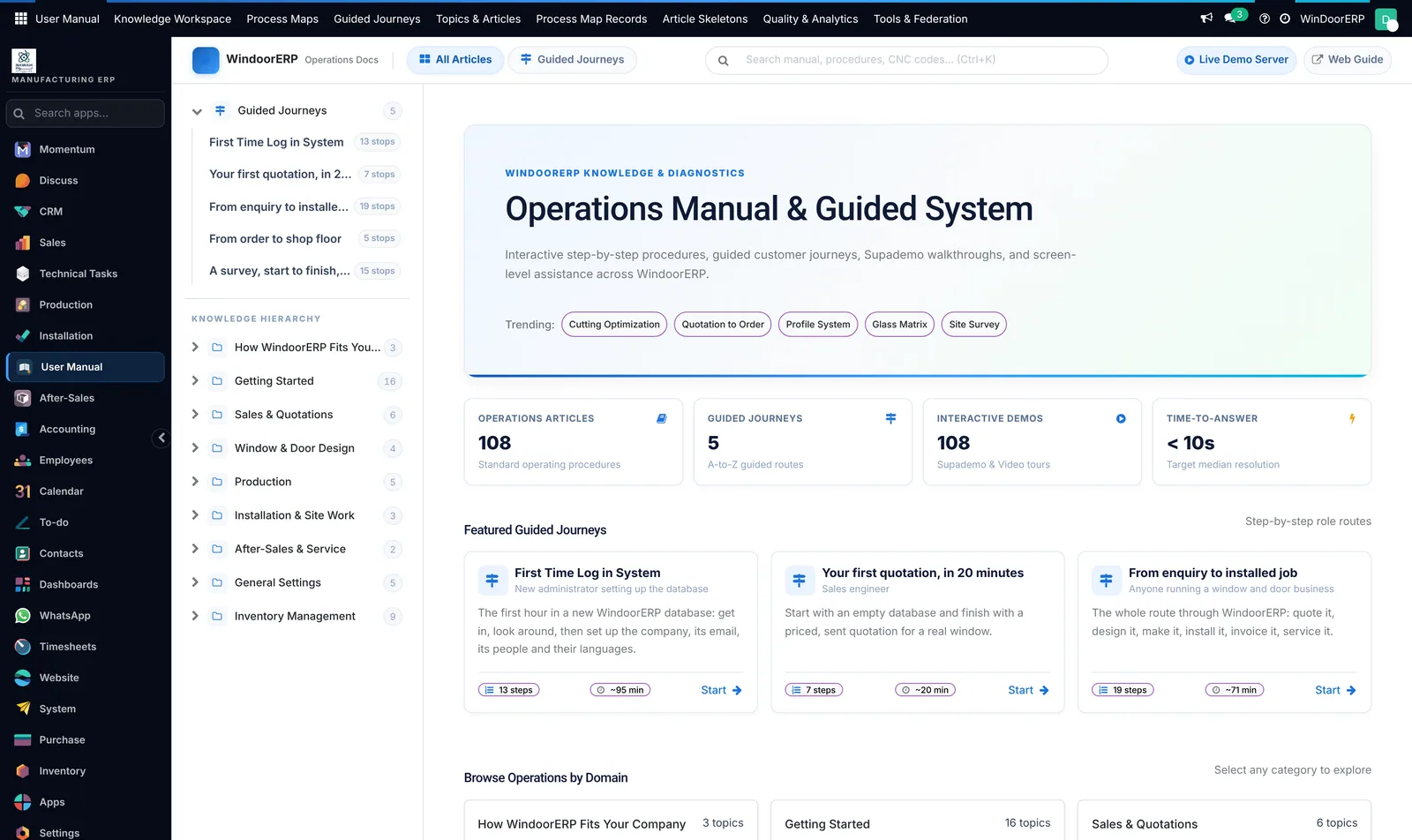Expand After-Sales & Service folder

195,549
